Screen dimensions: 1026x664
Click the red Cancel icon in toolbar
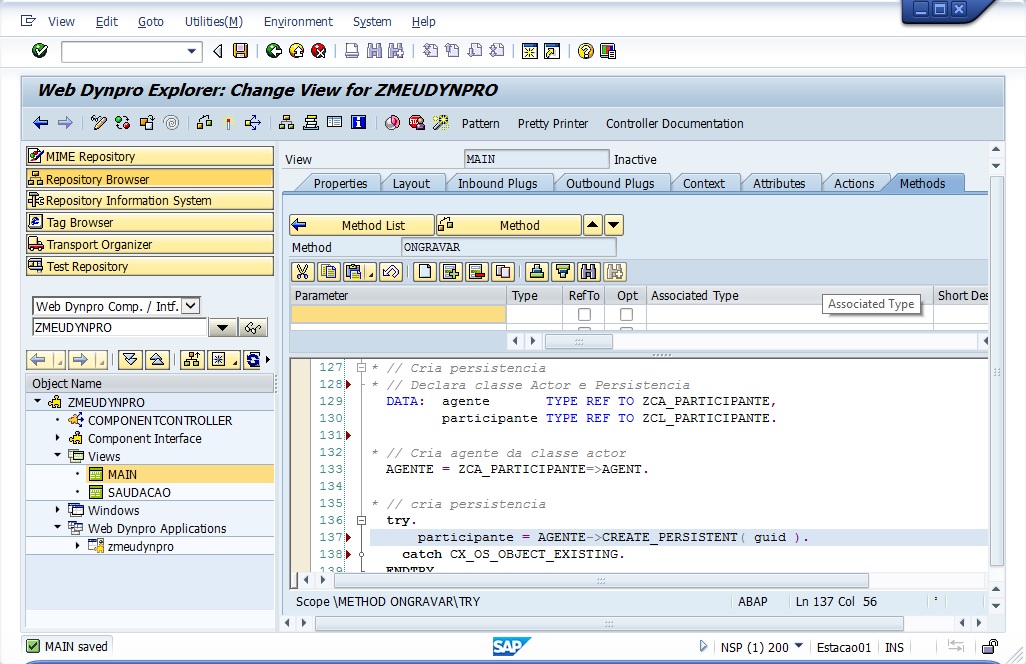[318, 51]
